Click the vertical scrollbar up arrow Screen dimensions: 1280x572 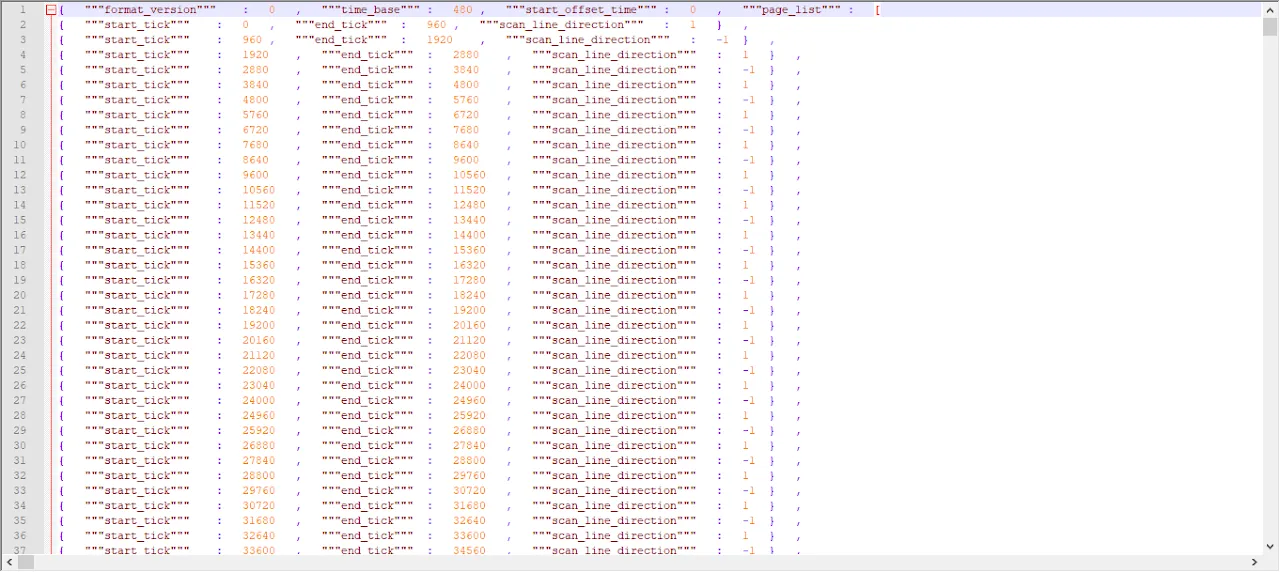click(1270, 8)
